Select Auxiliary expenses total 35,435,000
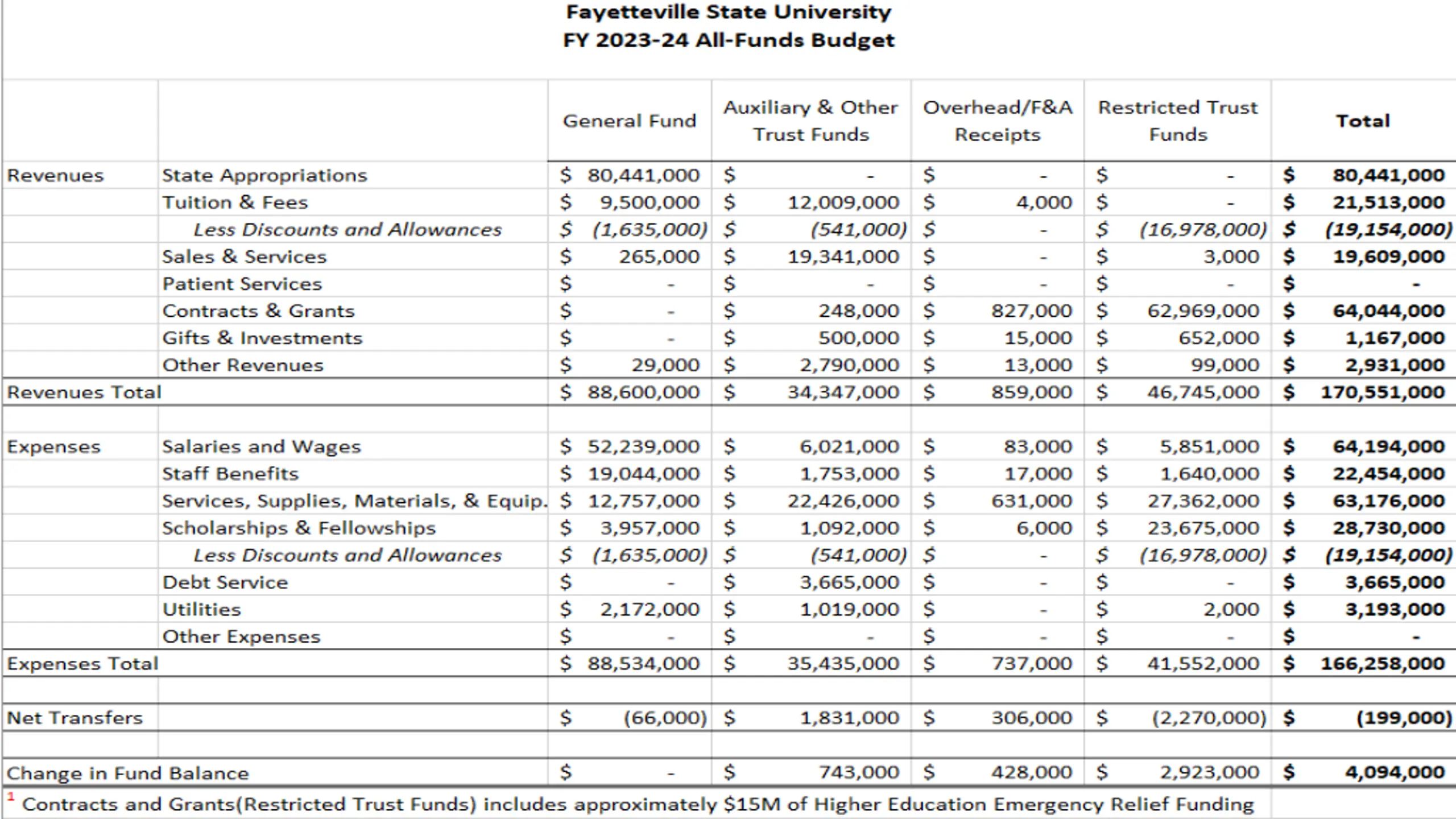 click(843, 664)
